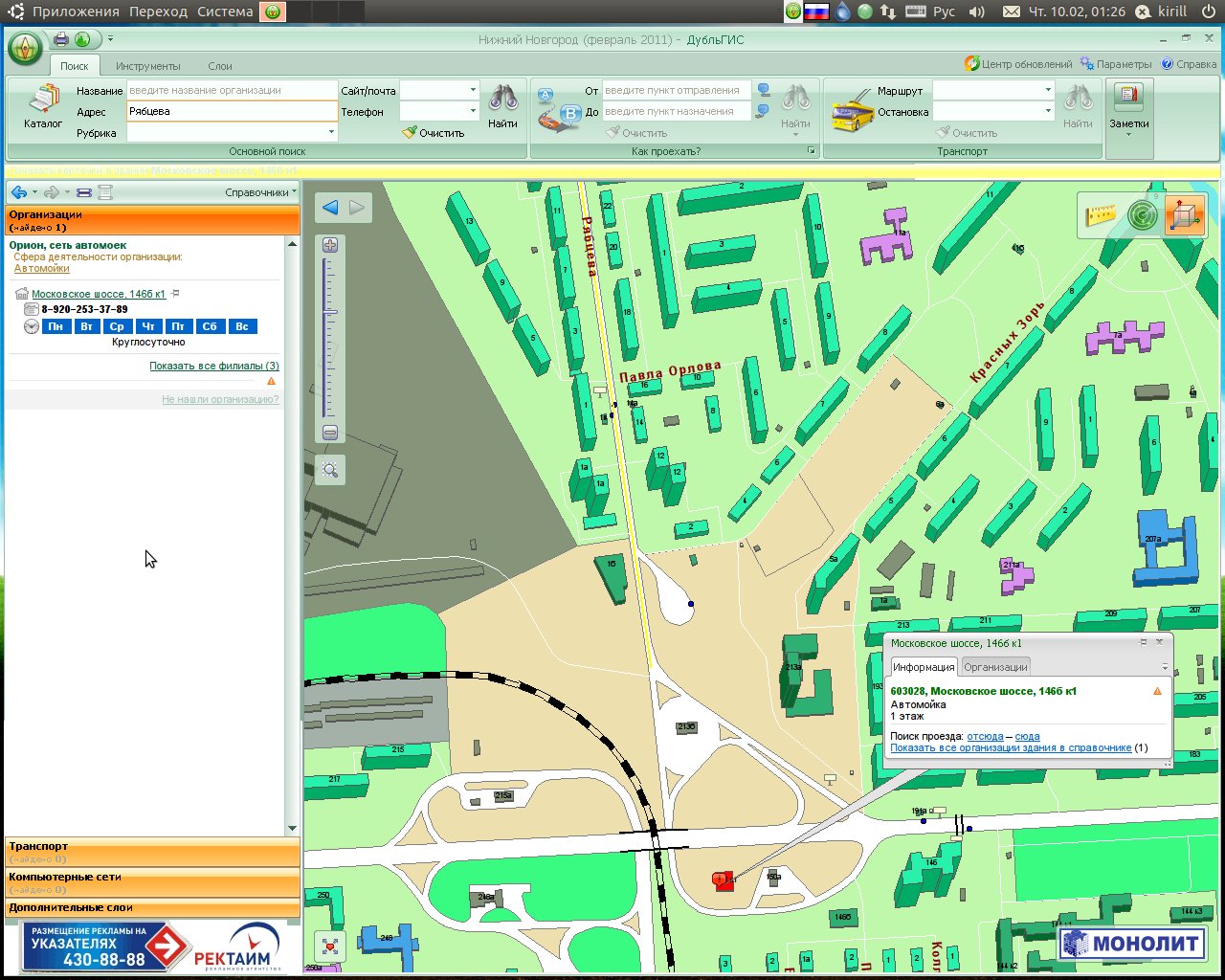The height and width of the screenshot is (980, 1225).
Task: Toggle the Сб day button
Action: point(210,326)
